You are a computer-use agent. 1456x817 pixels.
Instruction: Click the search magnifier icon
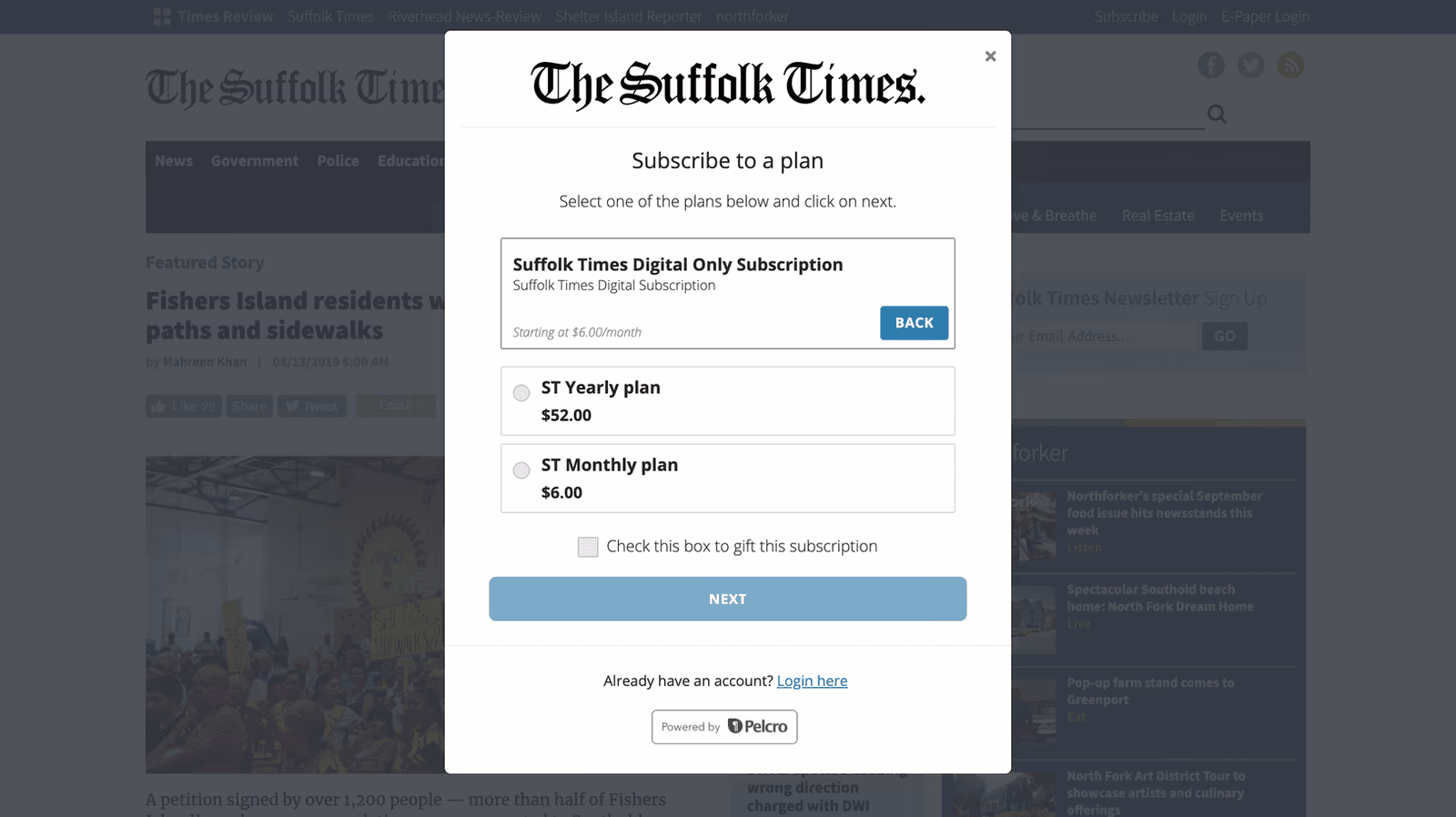(x=1217, y=114)
